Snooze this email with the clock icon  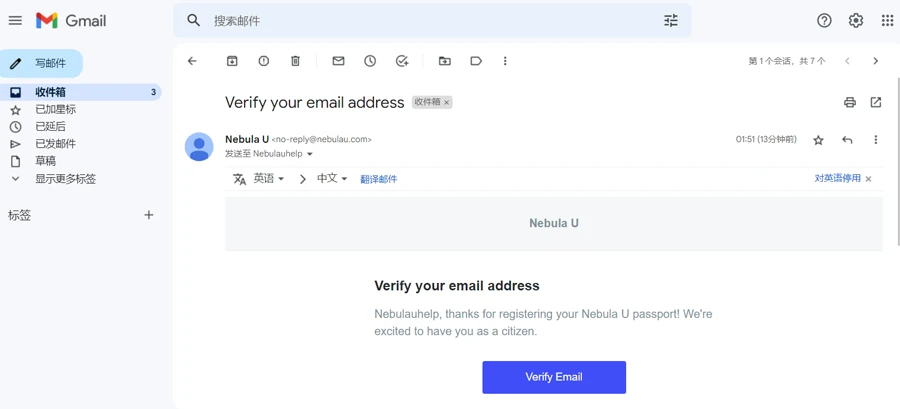pyautogui.click(x=370, y=61)
